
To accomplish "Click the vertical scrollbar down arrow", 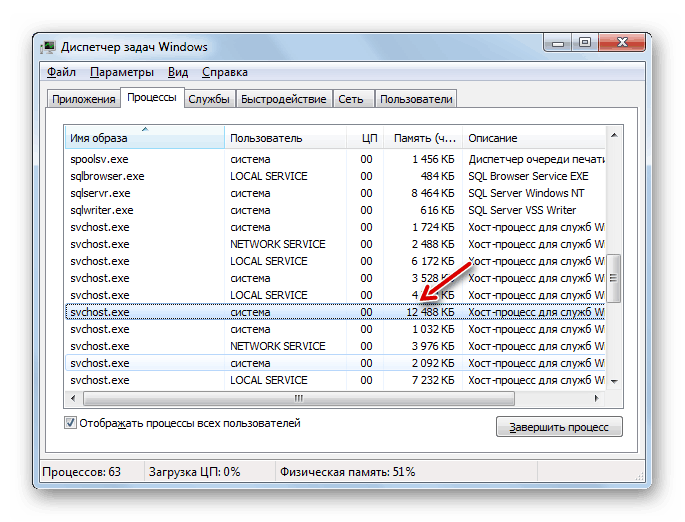I will [614, 381].
